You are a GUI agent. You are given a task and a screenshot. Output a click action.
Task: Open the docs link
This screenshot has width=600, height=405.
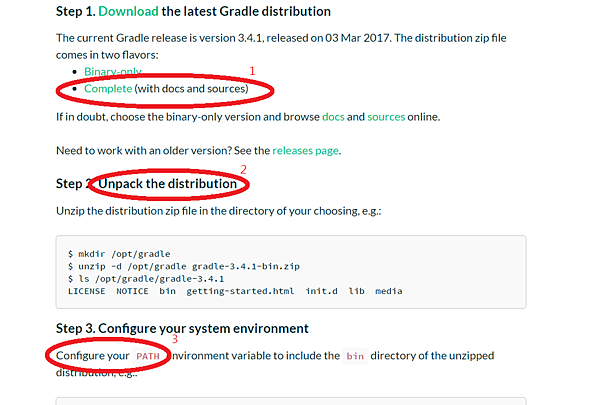point(333,117)
